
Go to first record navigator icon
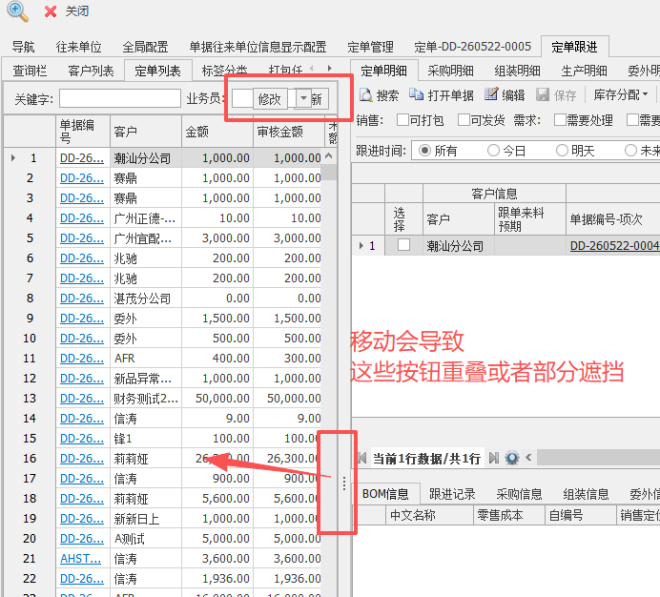[362, 458]
